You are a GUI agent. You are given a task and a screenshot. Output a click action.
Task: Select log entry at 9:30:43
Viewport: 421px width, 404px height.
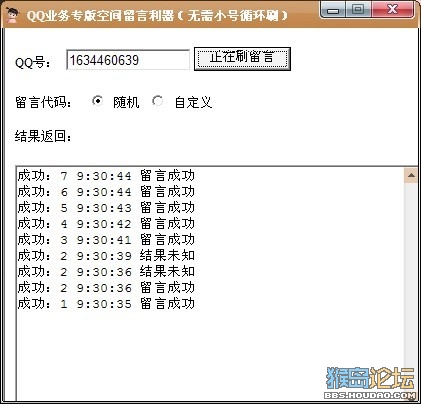tap(106, 207)
